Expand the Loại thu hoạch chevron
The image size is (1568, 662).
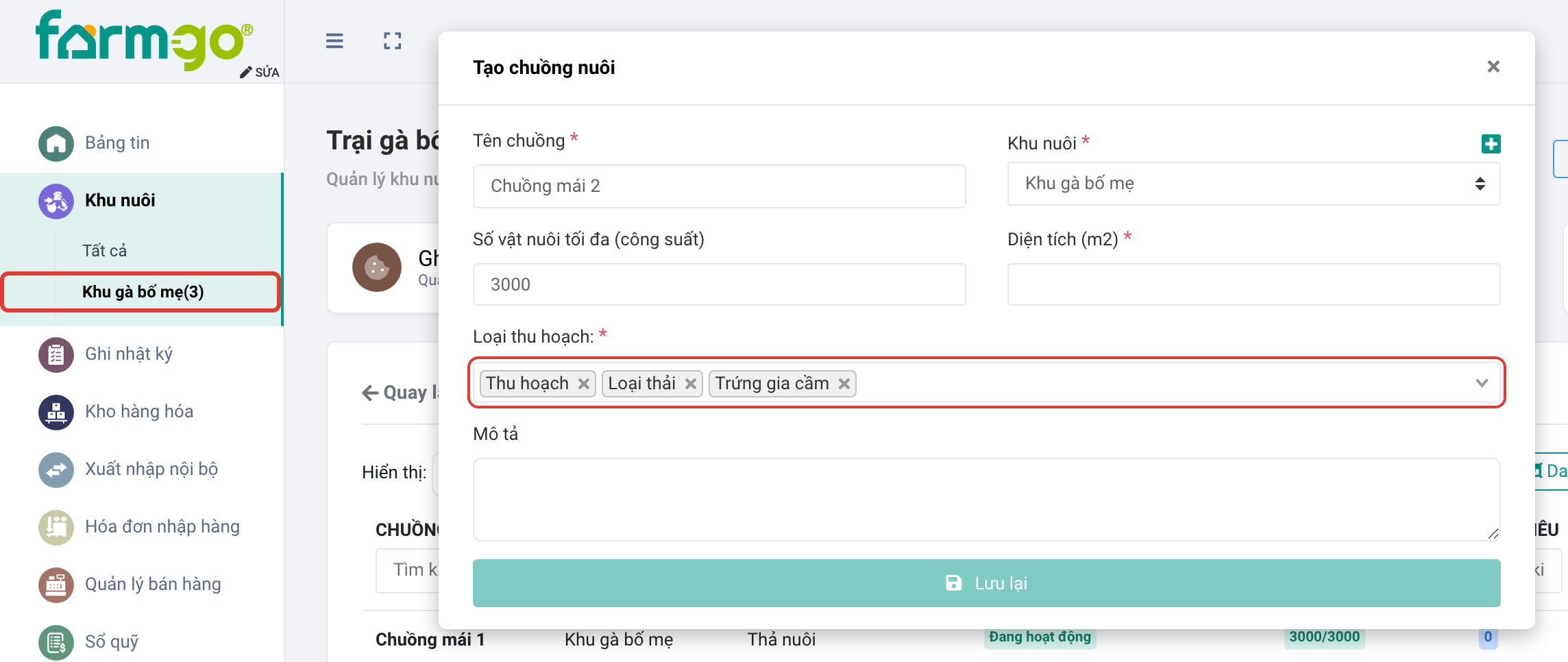coord(1482,383)
